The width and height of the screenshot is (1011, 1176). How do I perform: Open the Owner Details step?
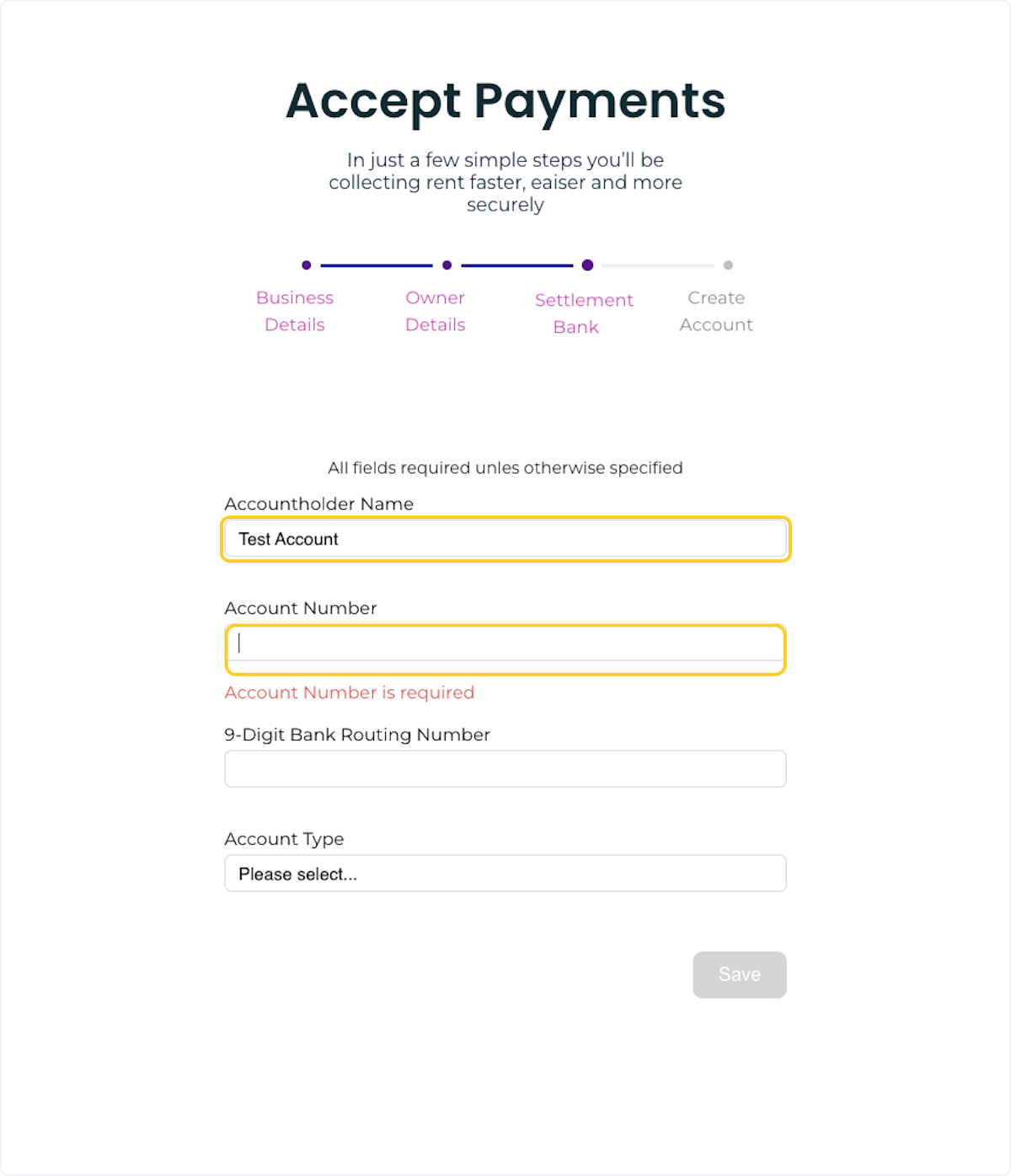pyautogui.click(x=435, y=311)
